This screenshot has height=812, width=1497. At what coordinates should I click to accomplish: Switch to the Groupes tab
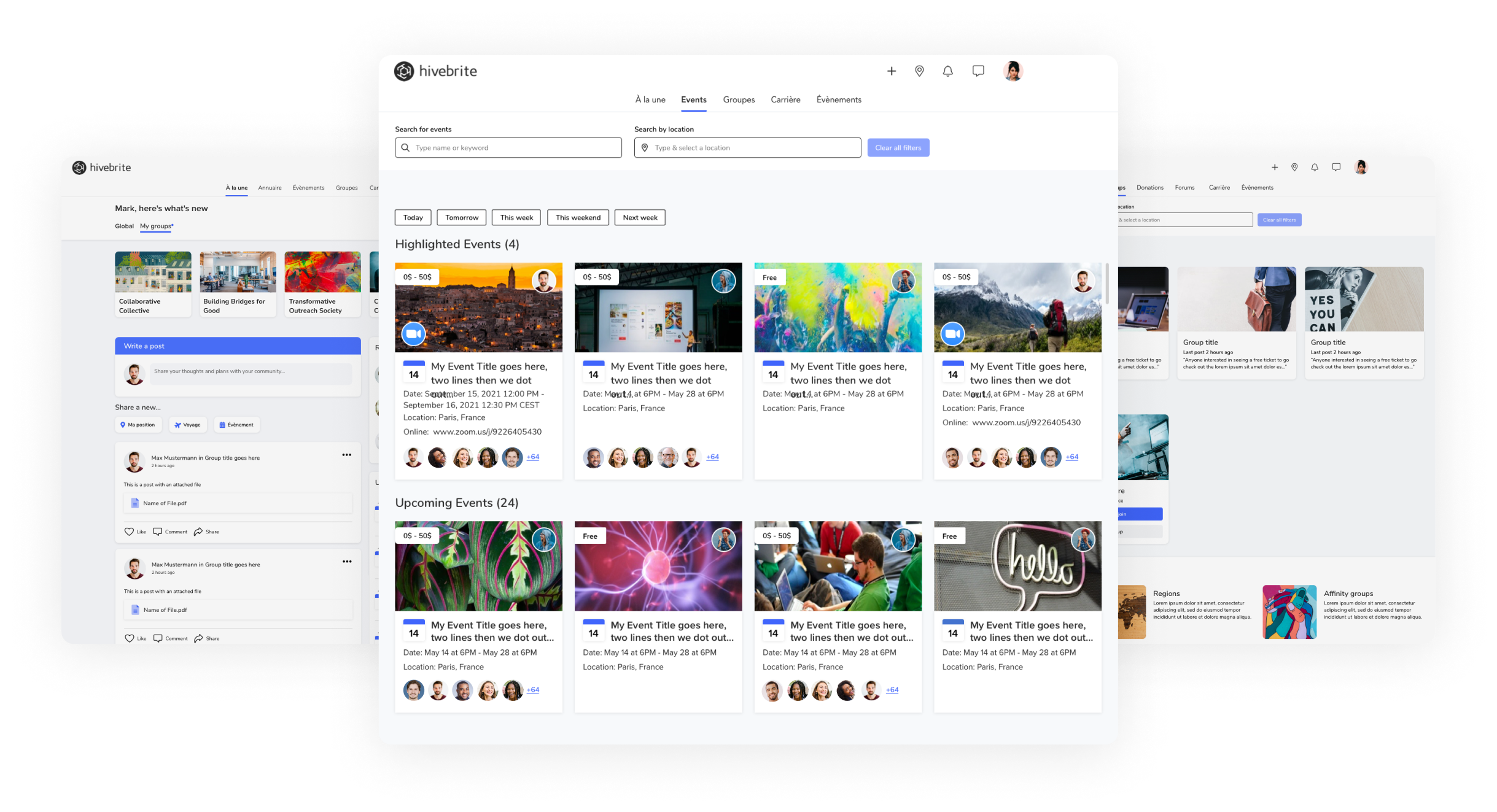pyautogui.click(x=739, y=99)
